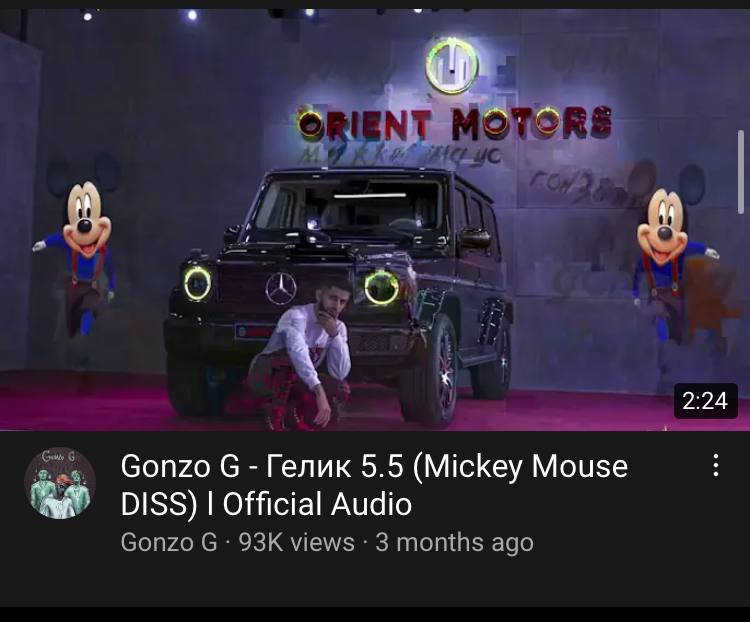Select the left Mickey Mouse figure

(77, 254)
